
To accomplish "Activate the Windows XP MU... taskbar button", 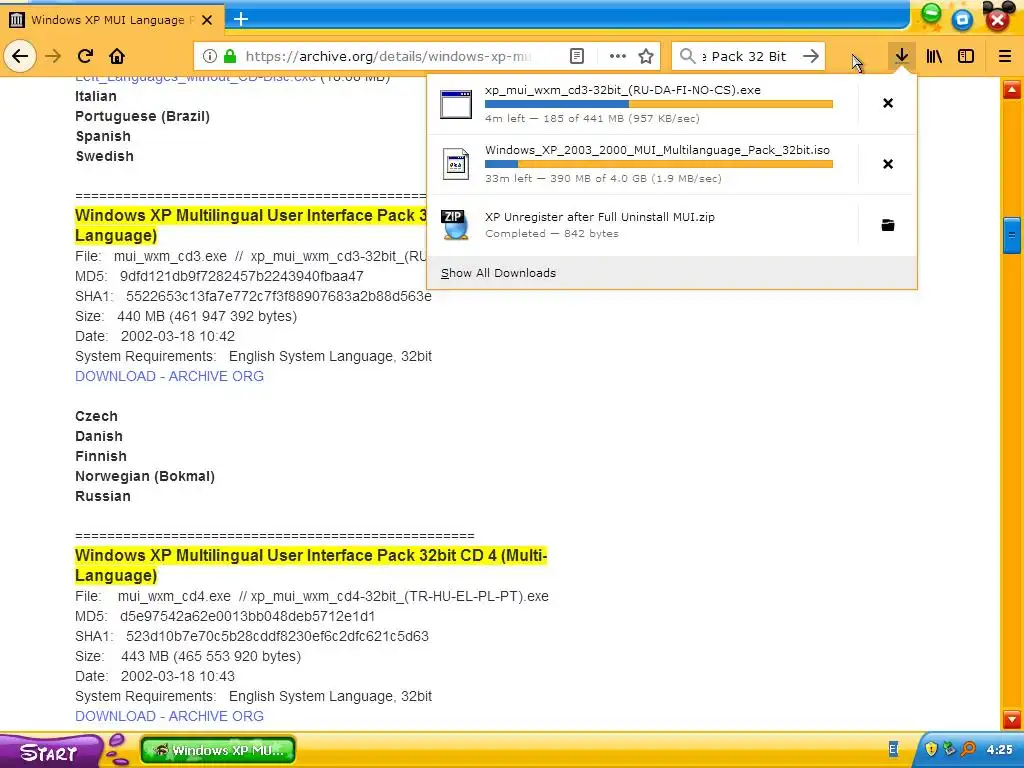I will tap(217, 750).
